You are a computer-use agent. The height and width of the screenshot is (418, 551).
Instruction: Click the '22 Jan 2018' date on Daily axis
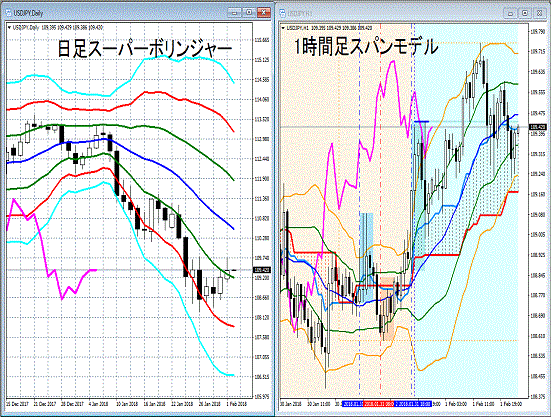pyautogui.click(x=181, y=404)
